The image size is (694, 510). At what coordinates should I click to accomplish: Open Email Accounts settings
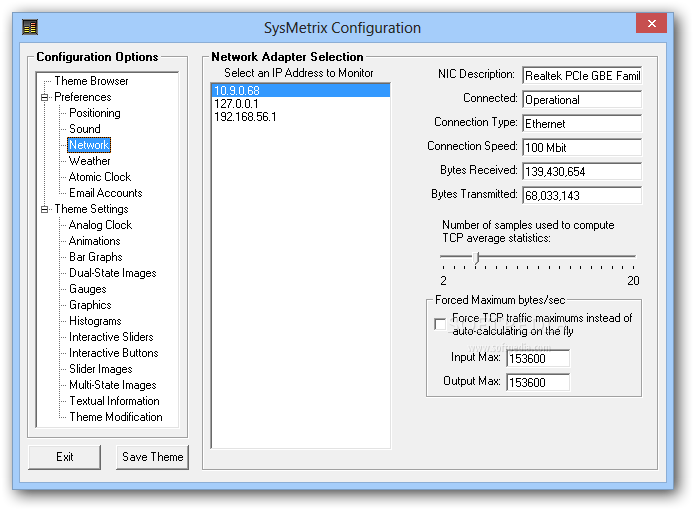tap(106, 193)
